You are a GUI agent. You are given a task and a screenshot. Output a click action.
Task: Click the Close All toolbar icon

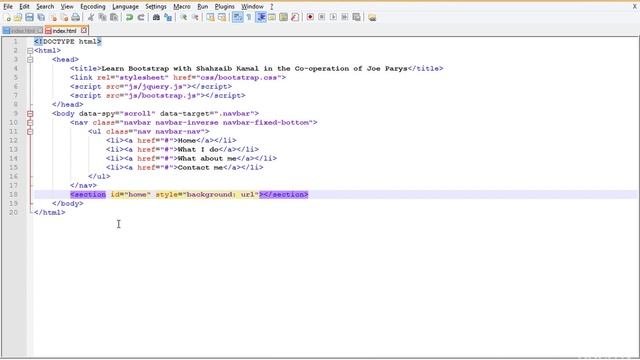tap(64, 17)
